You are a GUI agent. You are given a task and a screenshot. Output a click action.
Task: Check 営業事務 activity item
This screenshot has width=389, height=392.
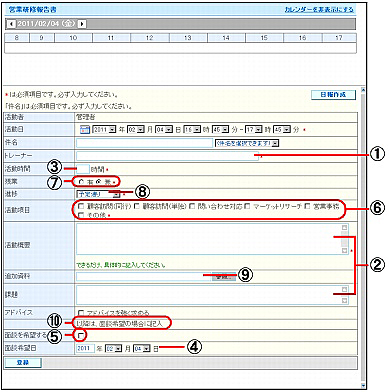307,206
